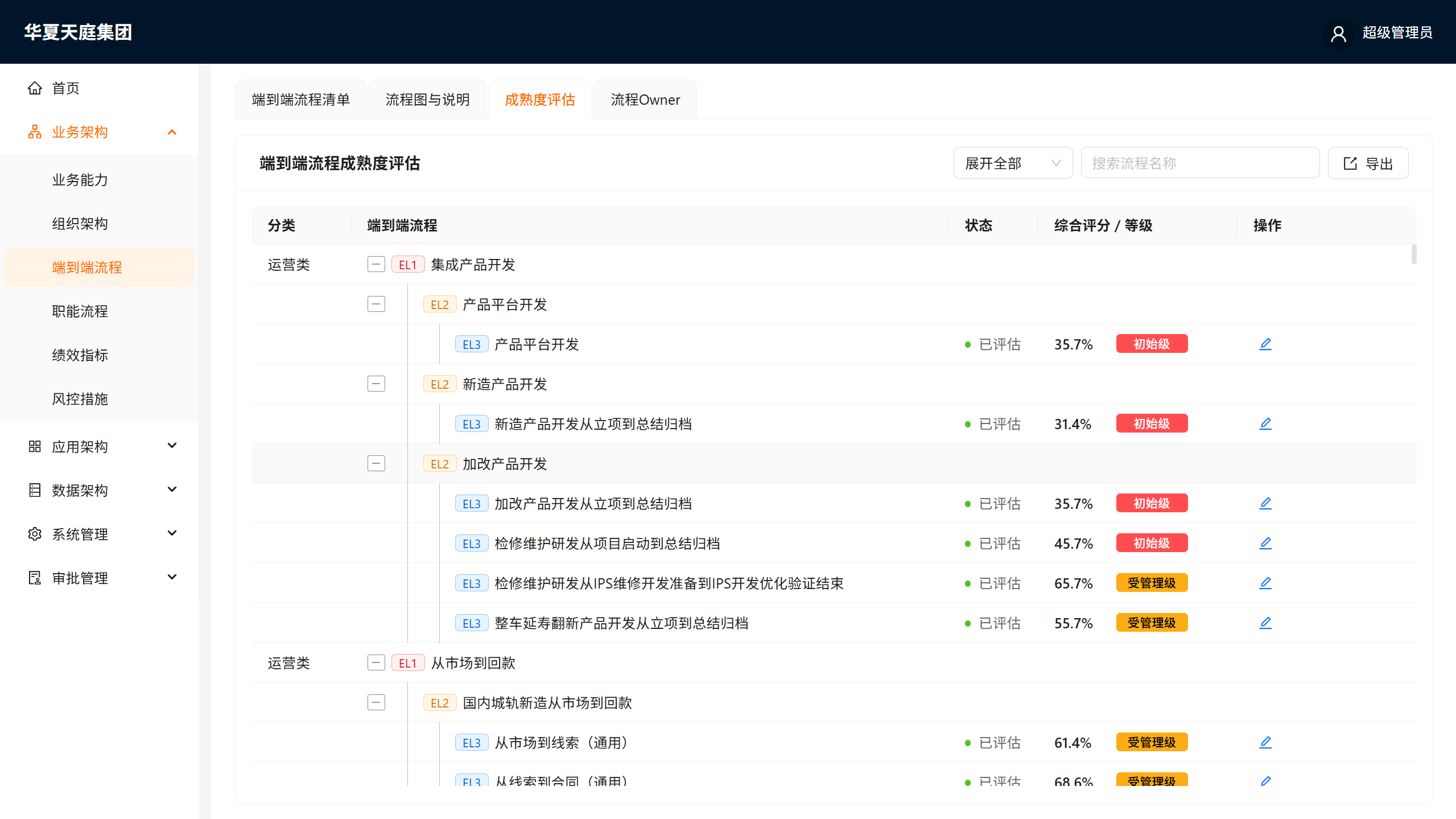
Task: Edit the EL3 产品平台开发 row via pencil icon
Action: pyautogui.click(x=1265, y=344)
